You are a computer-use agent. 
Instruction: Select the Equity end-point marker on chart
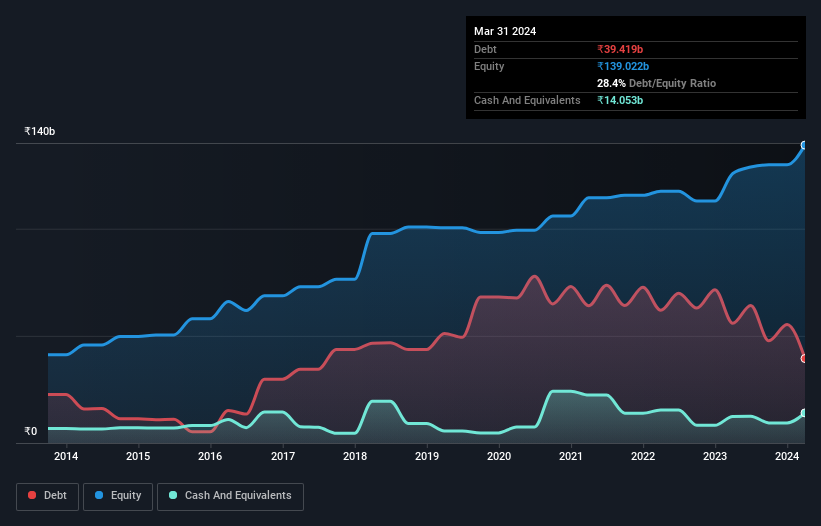(x=804, y=145)
